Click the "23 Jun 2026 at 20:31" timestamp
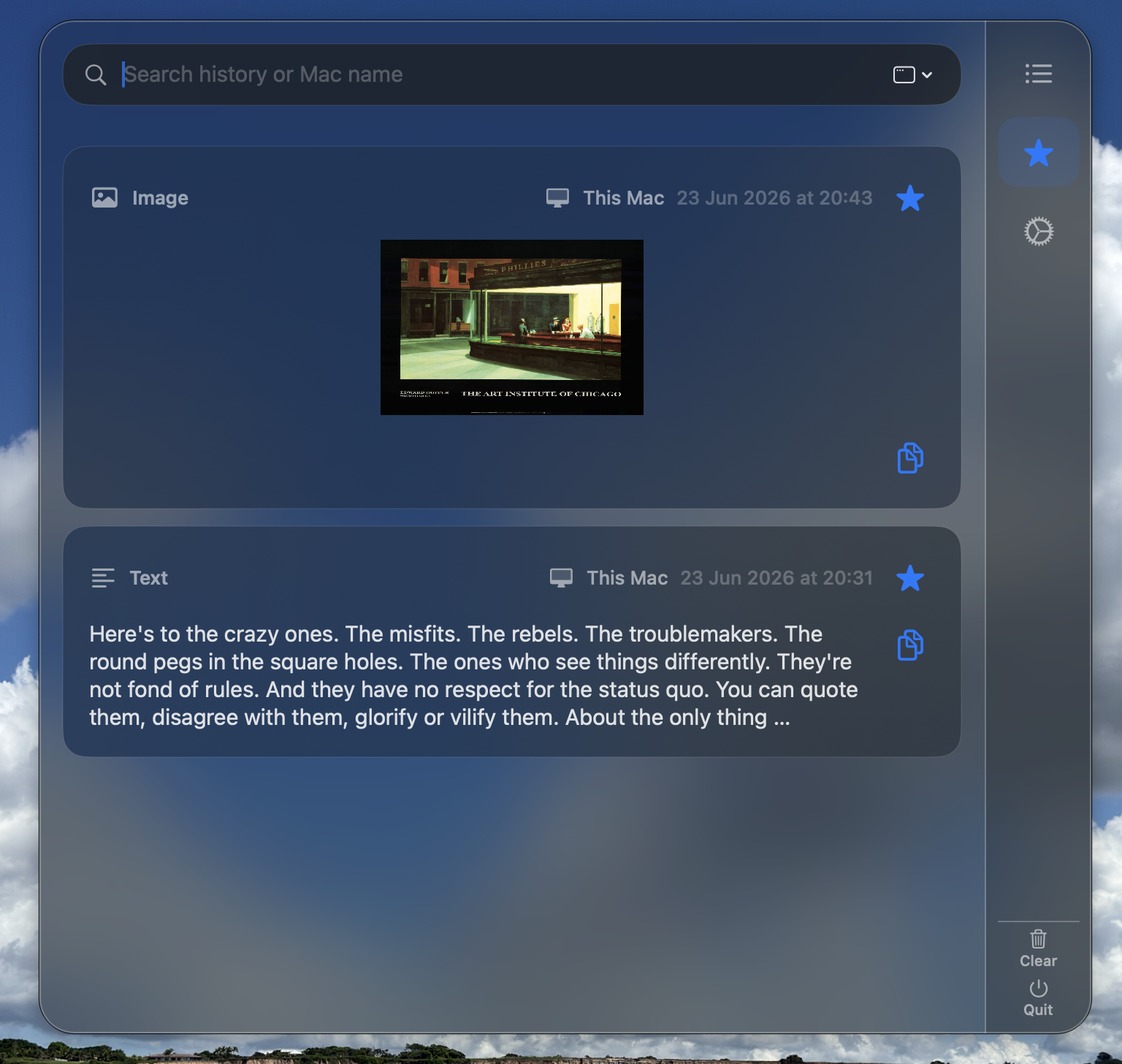The height and width of the screenshot is (1064, 1122). pyautogui.click(x=776, y=578)
